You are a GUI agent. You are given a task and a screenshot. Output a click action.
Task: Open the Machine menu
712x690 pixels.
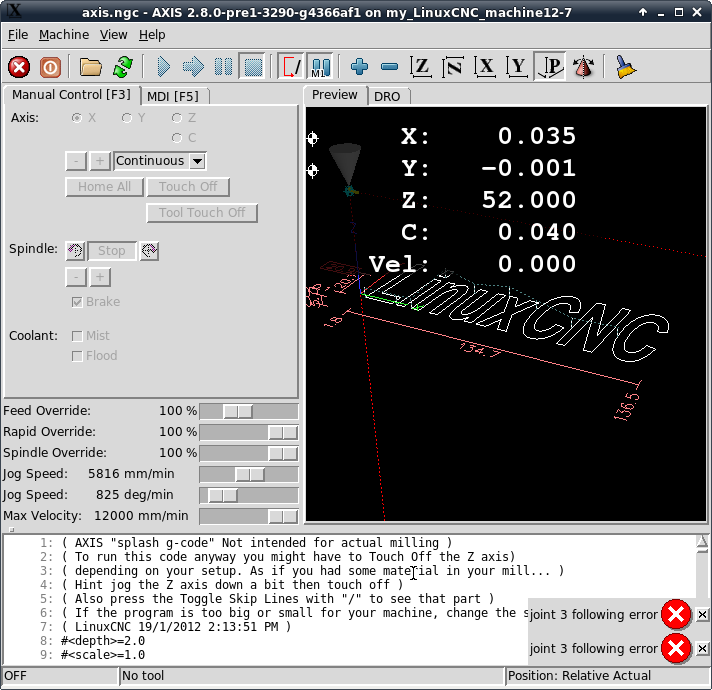coord(64,34)
